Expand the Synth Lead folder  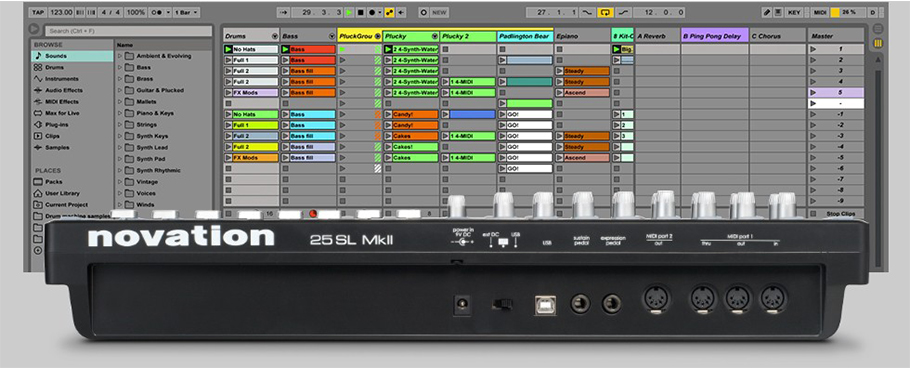[x=120, y=147]
